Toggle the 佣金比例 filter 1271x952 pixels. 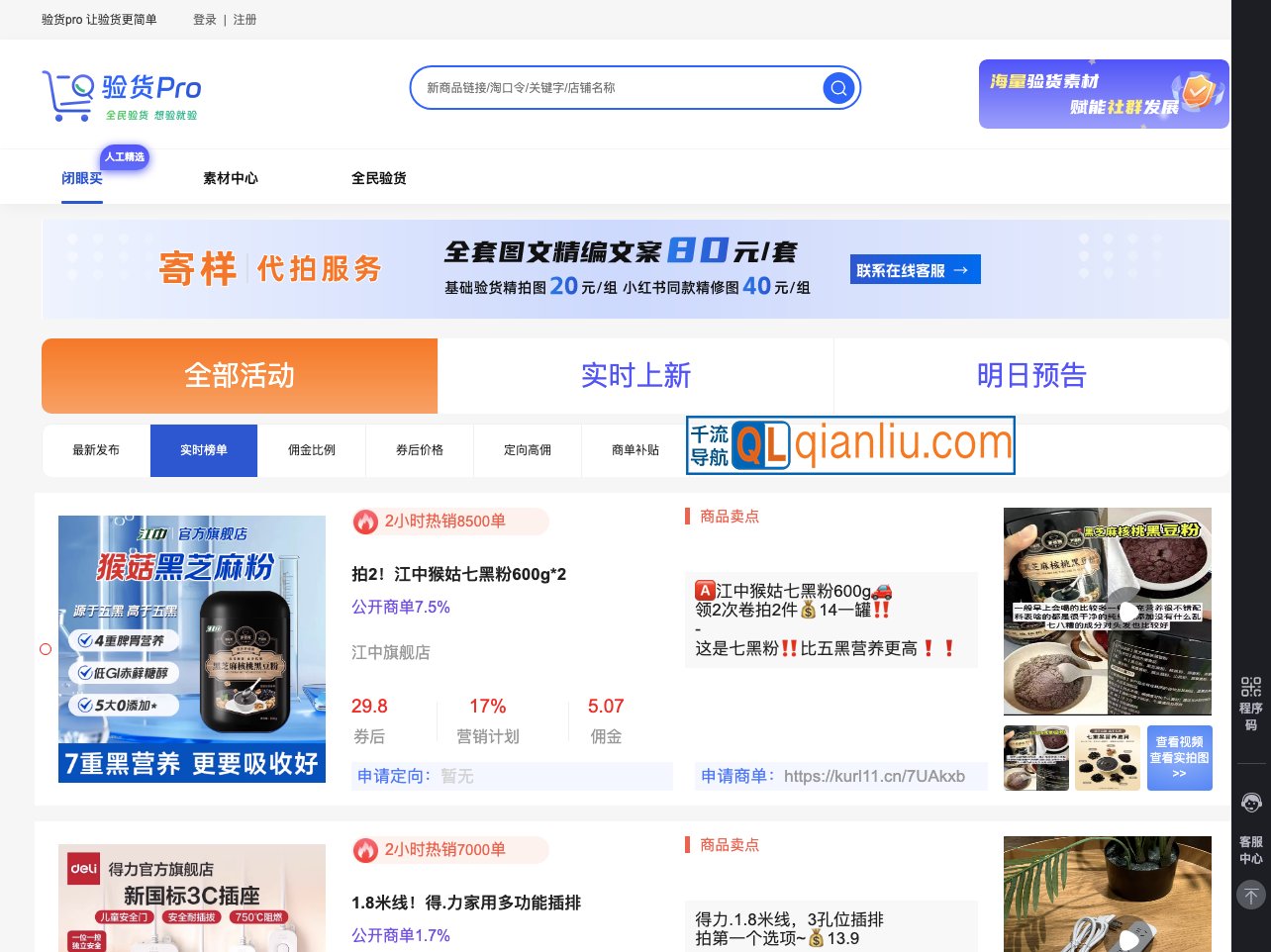click(x=312, y=450)
